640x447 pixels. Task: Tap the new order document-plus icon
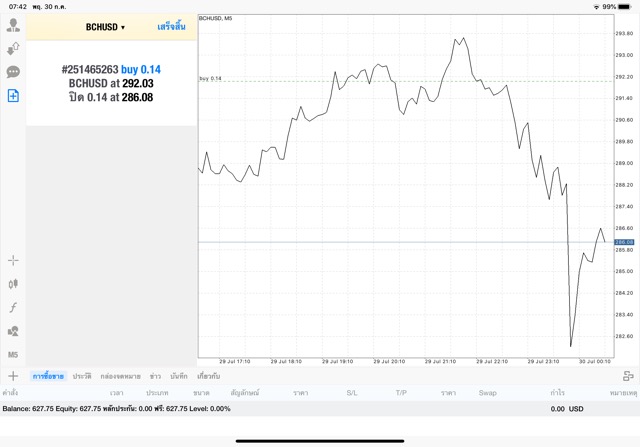(13, 96)
